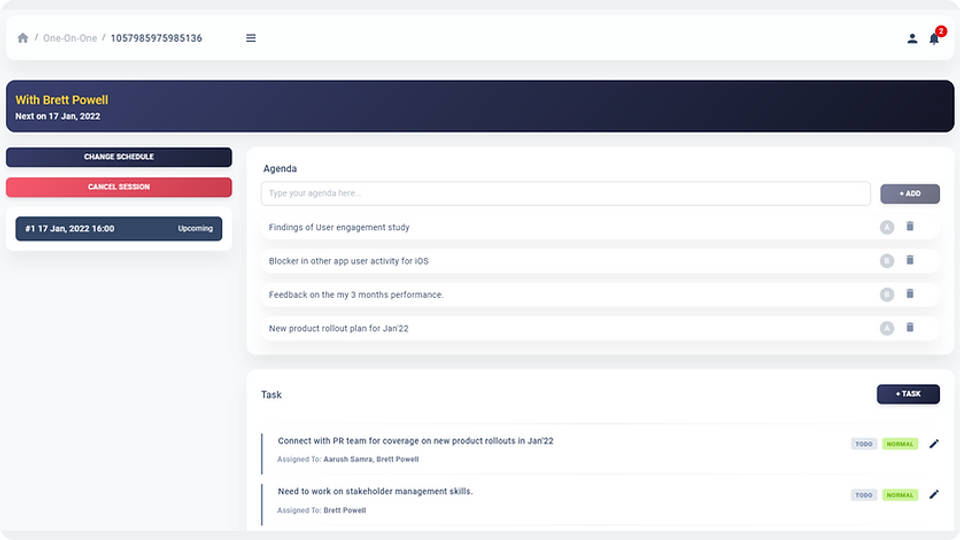Click the Change Schedule button
Screen dimensions: 960x540
point(119,157)
